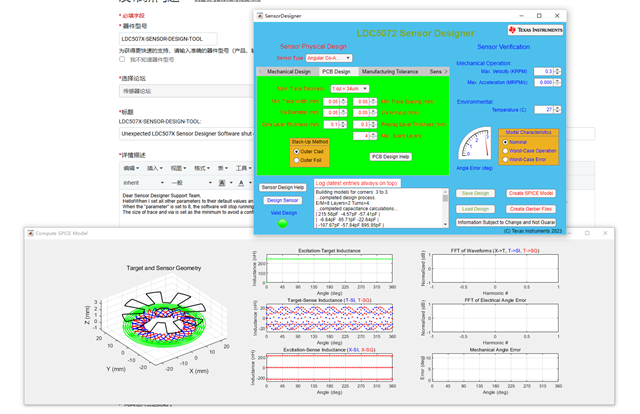Viewport: 640px width, 414px height.
Task: Click the Prepreg Layer Thickness value field
Action: click(x=361, y=125)
